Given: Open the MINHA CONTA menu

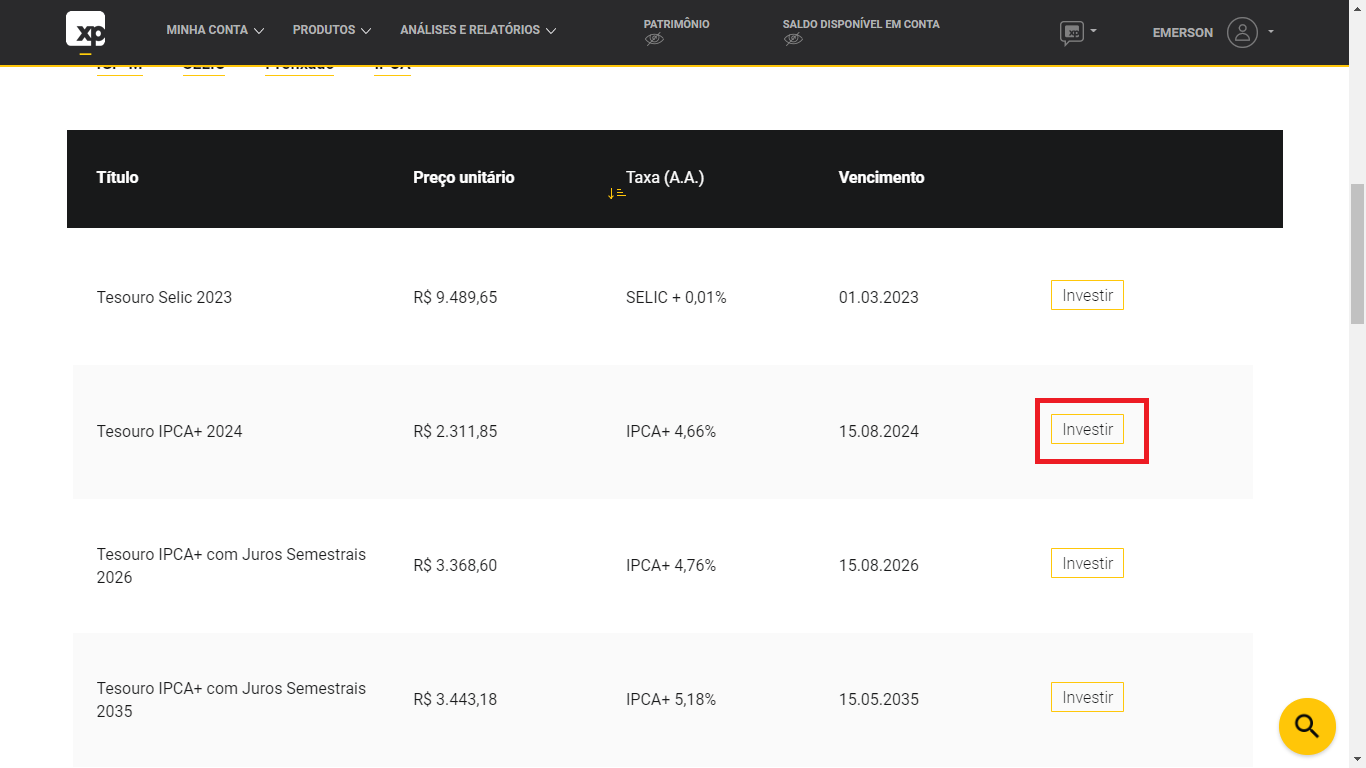Looking at the screenshot, I should click(215, 30).
